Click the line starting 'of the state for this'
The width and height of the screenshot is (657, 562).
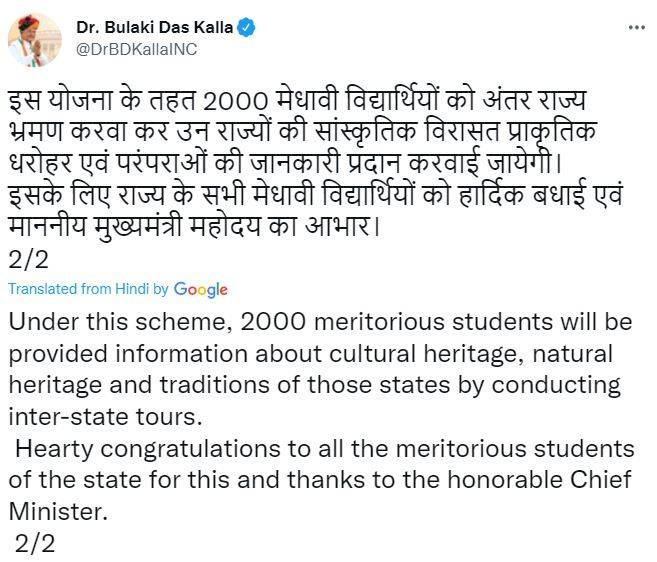pos(320,480)
